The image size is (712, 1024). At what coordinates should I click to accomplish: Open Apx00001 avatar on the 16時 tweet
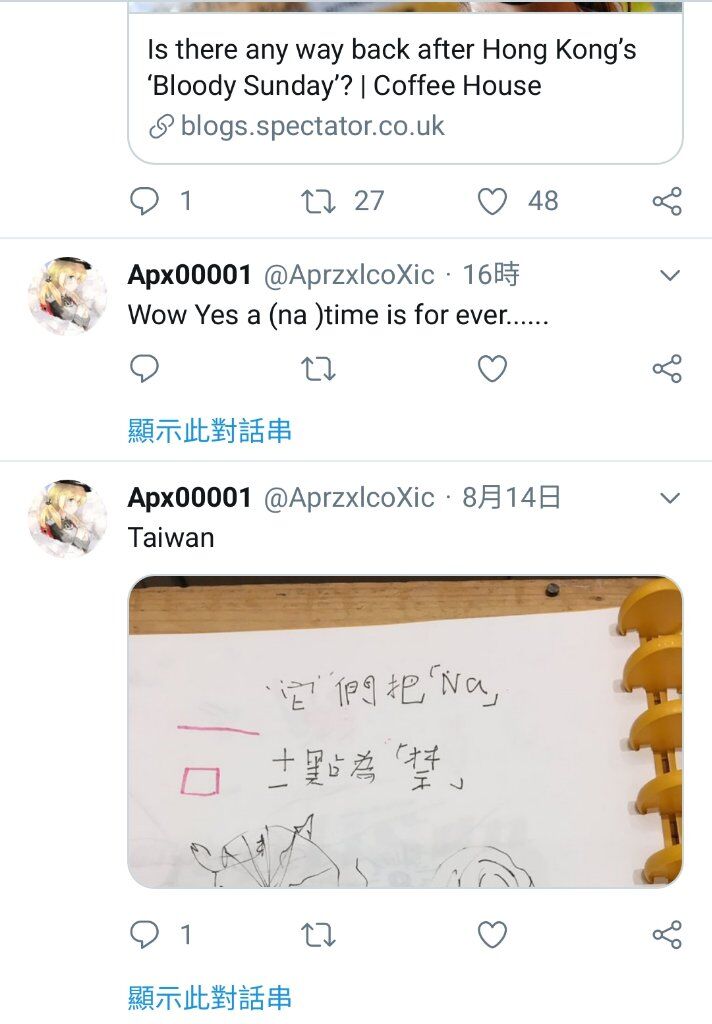click(68, 296)
